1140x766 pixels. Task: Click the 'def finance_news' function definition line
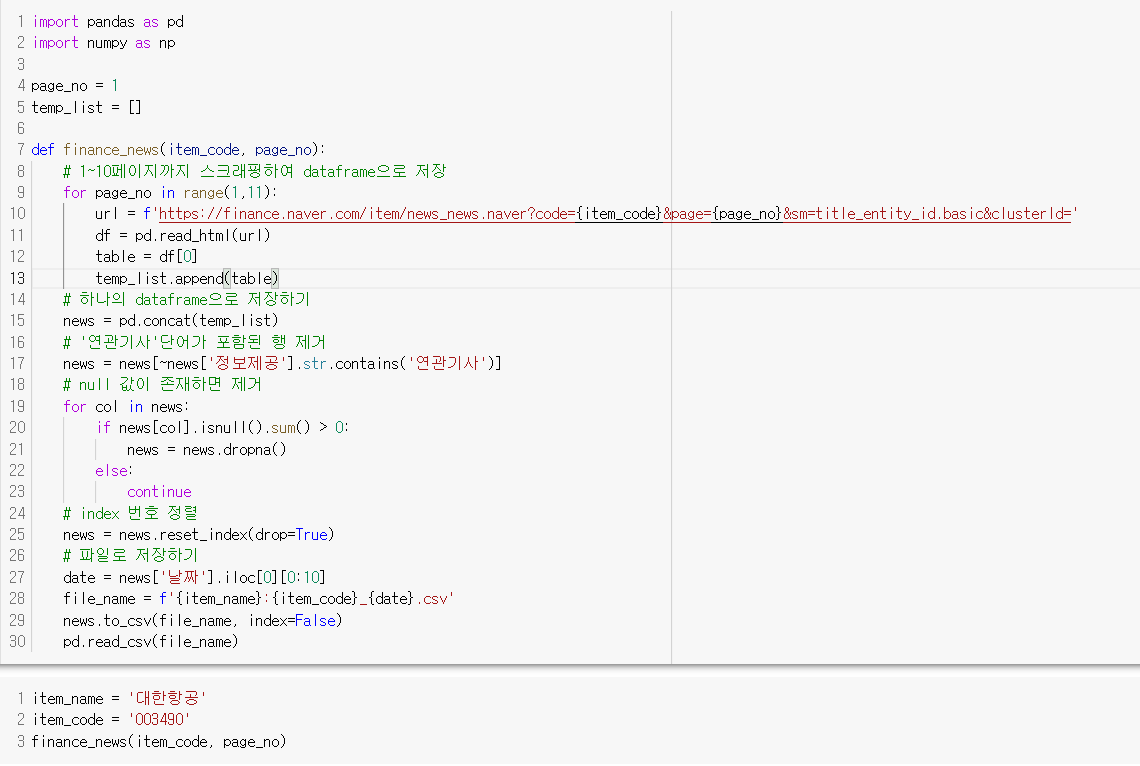[x=178, y=150]
